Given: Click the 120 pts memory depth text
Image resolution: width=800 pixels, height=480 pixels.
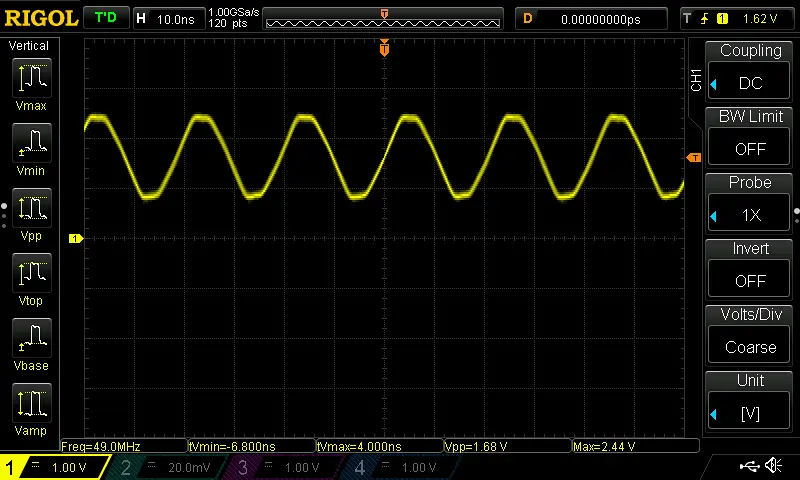Looking at the screenshot, I should pyautogui.click(x=228, y=23).
